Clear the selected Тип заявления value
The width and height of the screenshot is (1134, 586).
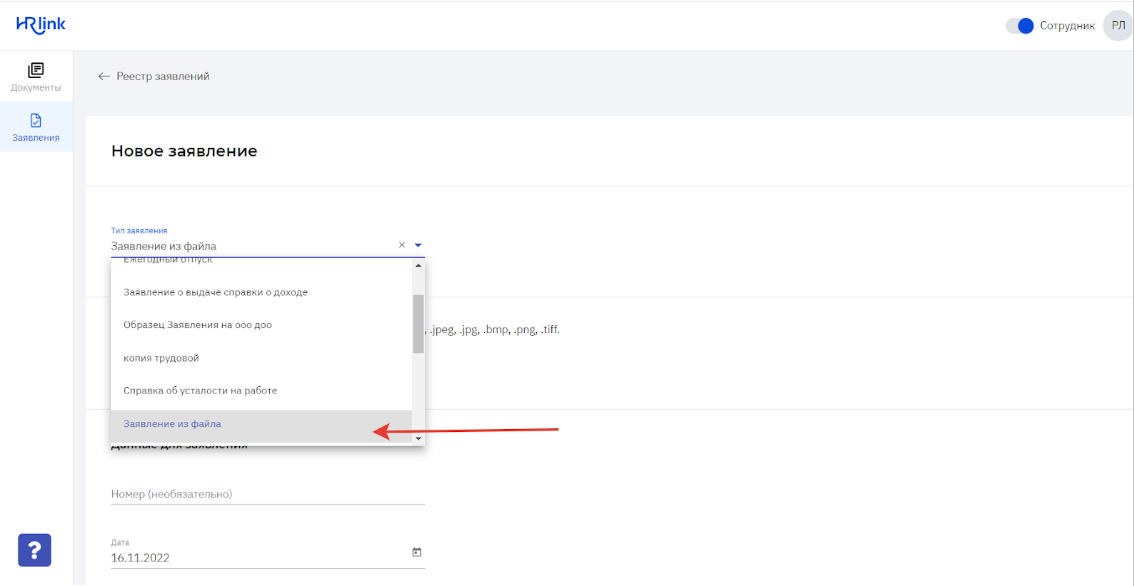[402, 245]
